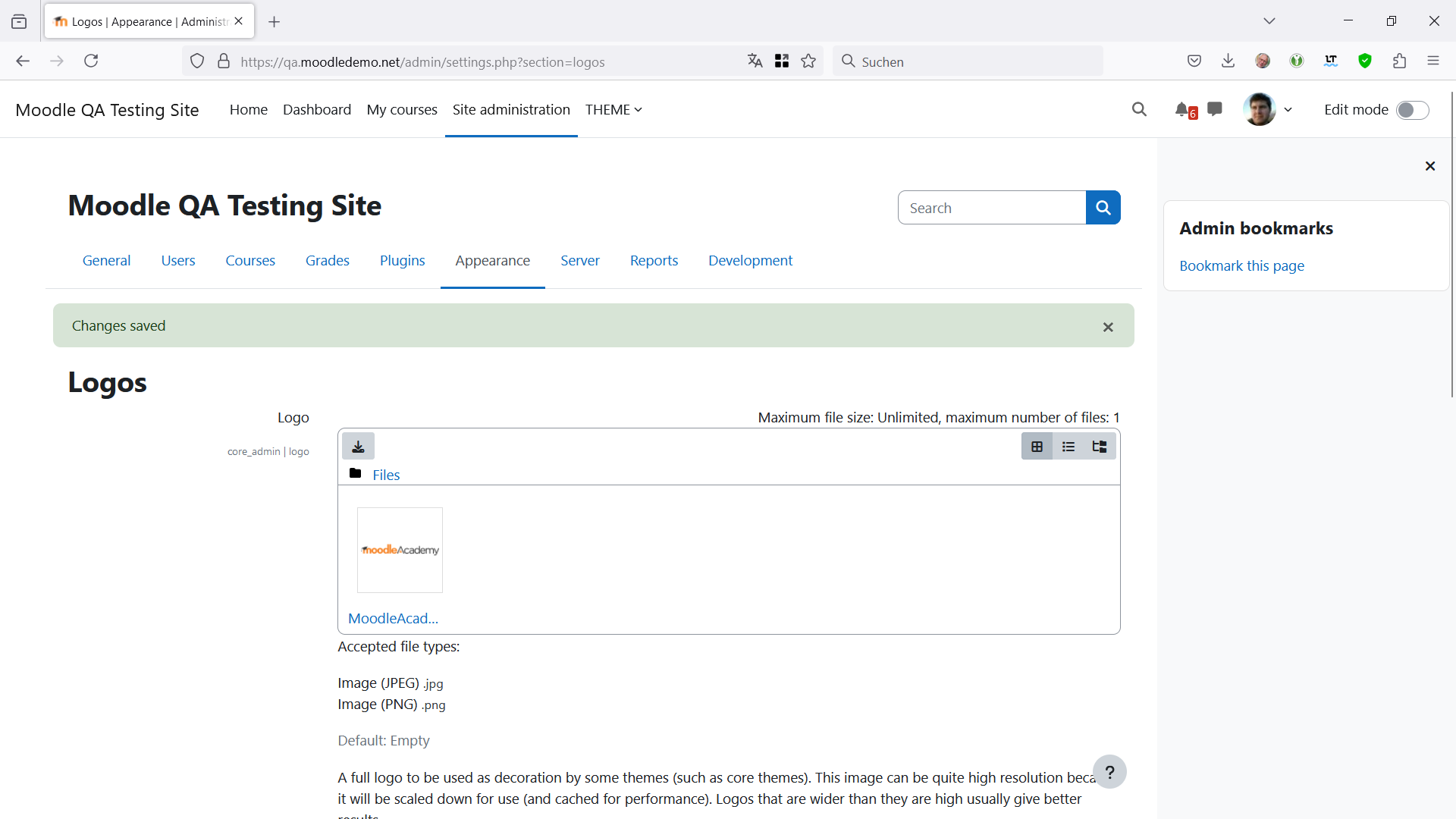Viewport: 1456px width, 819px height.
Task: Click the green shield extension icon
Action: coord(1365,61)
